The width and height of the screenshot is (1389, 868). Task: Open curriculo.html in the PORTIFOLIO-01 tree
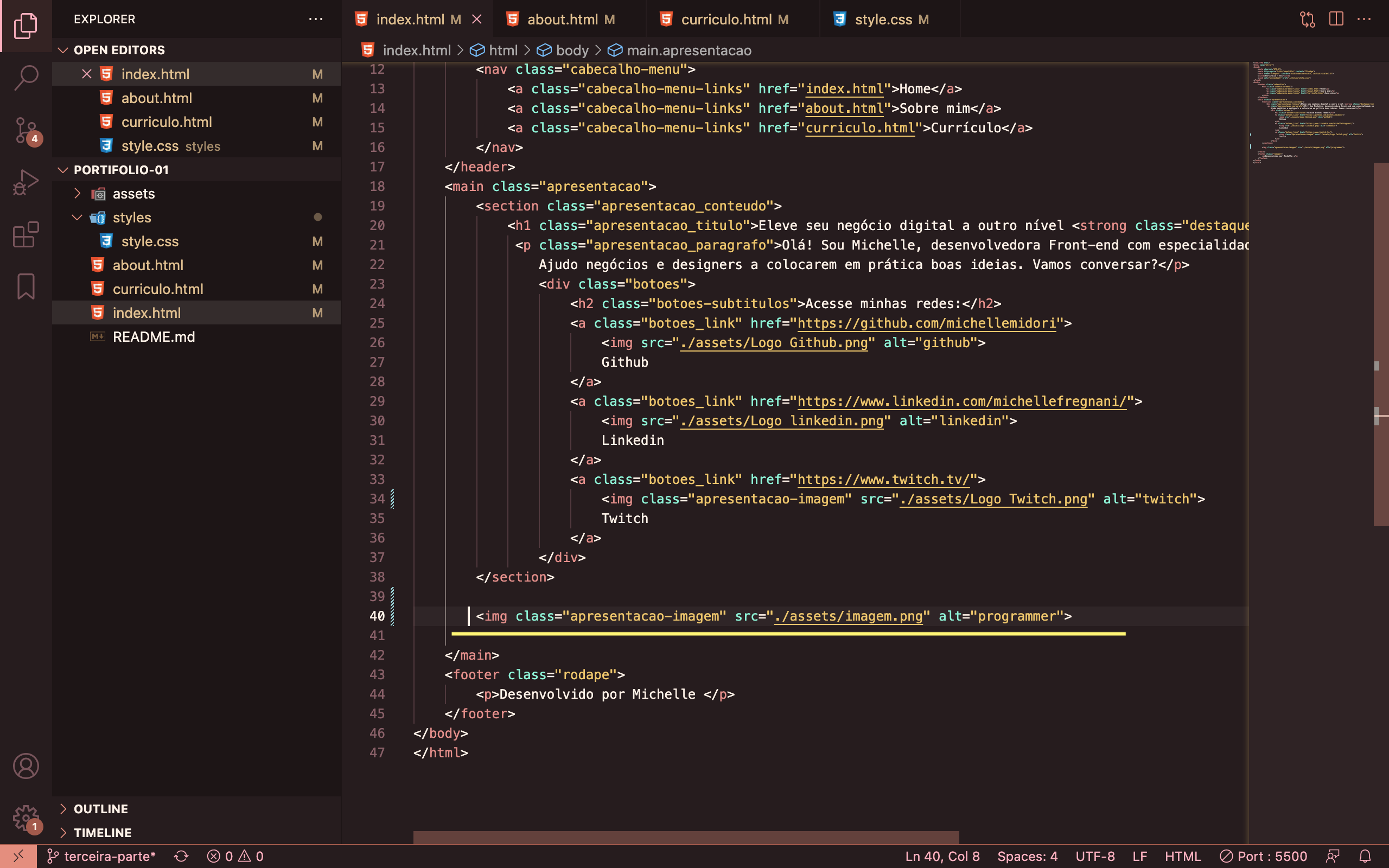196,289
